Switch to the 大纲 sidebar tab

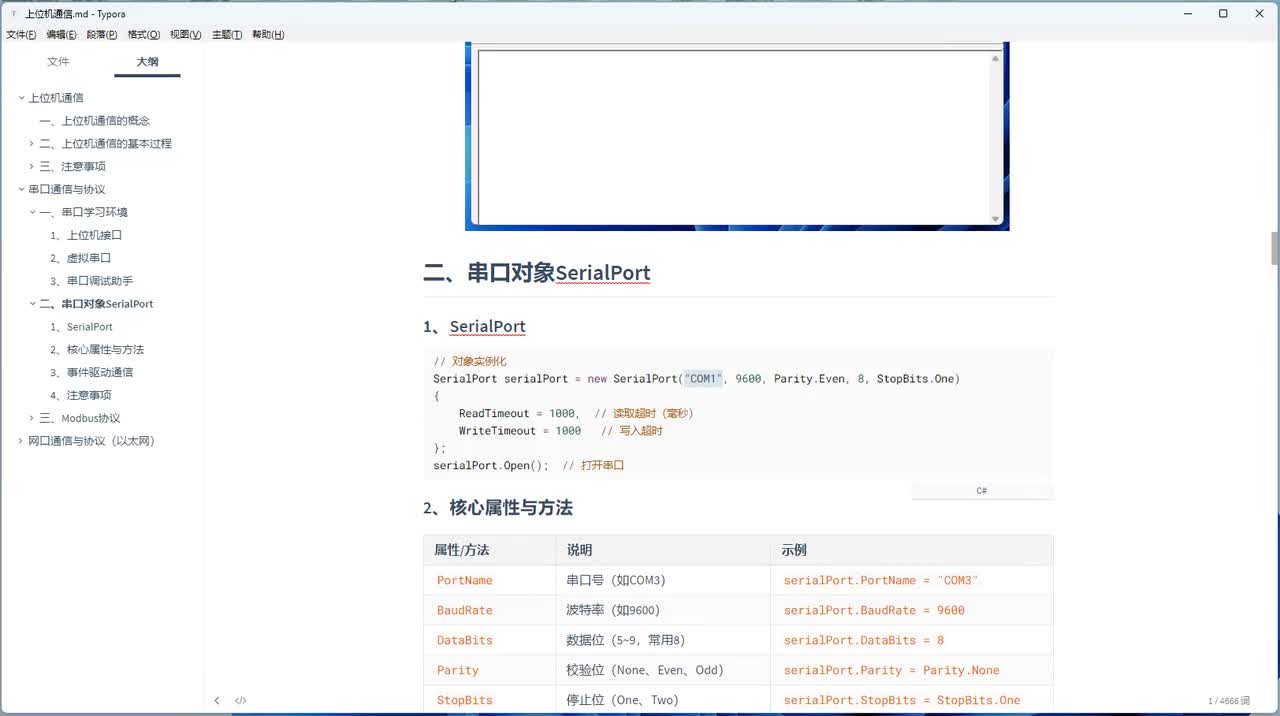[x=147, y=61]
